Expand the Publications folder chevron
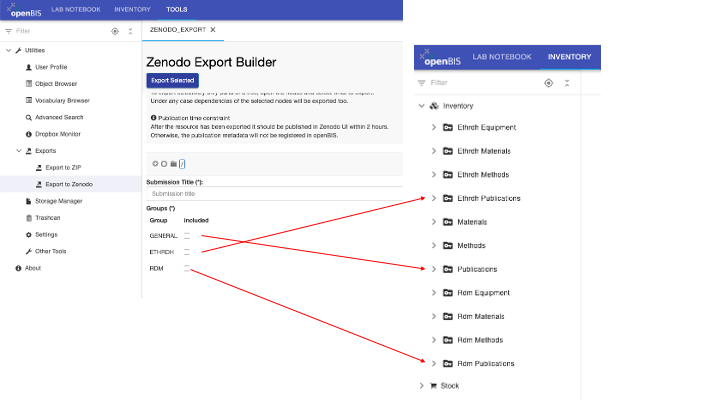The image size is (720, 405). click(x=434, y=269)
